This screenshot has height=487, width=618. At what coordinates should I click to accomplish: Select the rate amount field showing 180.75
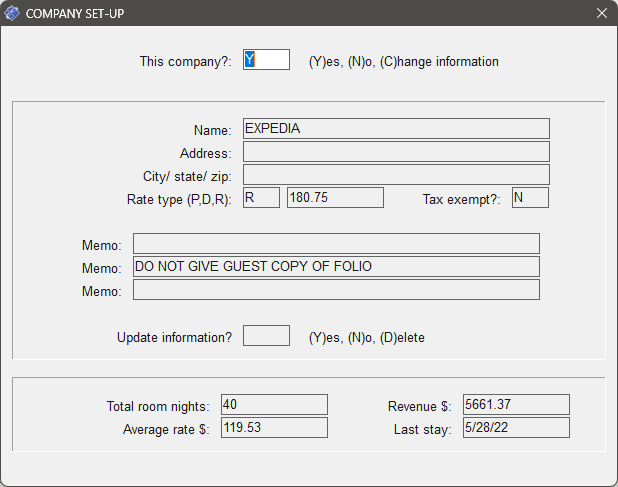pos(335,198)
